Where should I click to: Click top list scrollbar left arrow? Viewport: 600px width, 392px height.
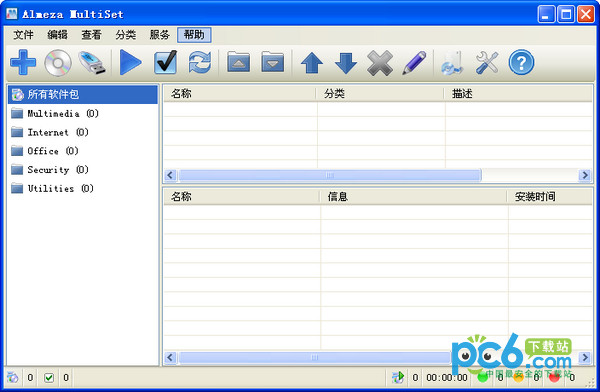click(170, 175)
